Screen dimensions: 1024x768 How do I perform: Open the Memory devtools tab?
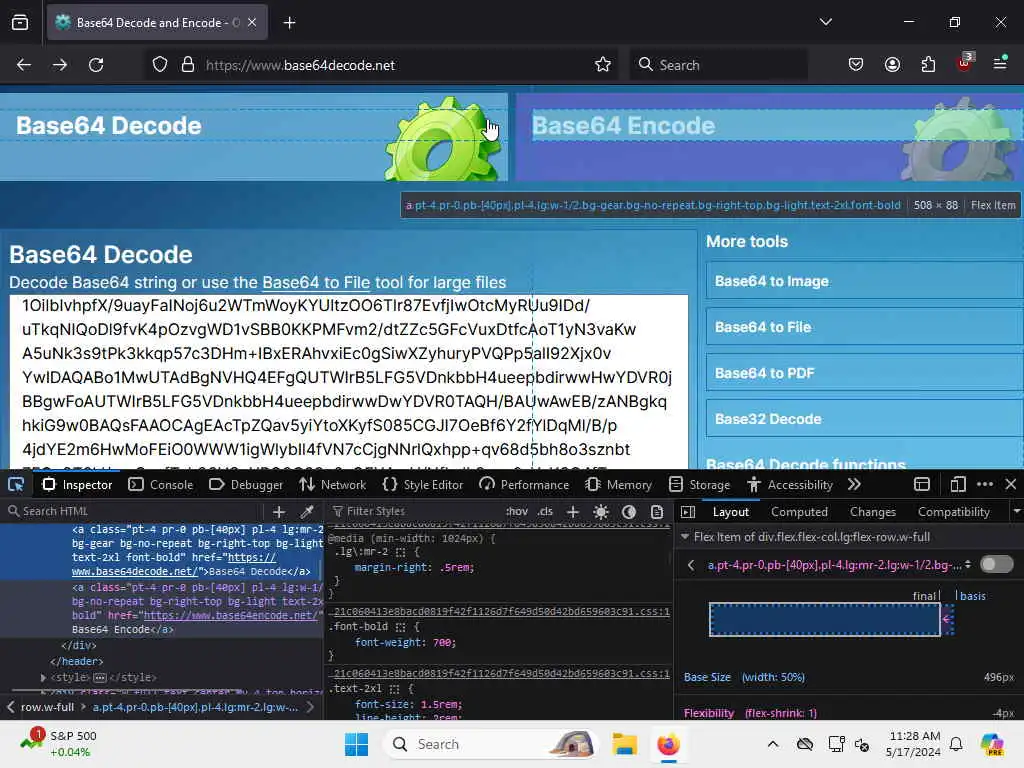pos(619,485)
